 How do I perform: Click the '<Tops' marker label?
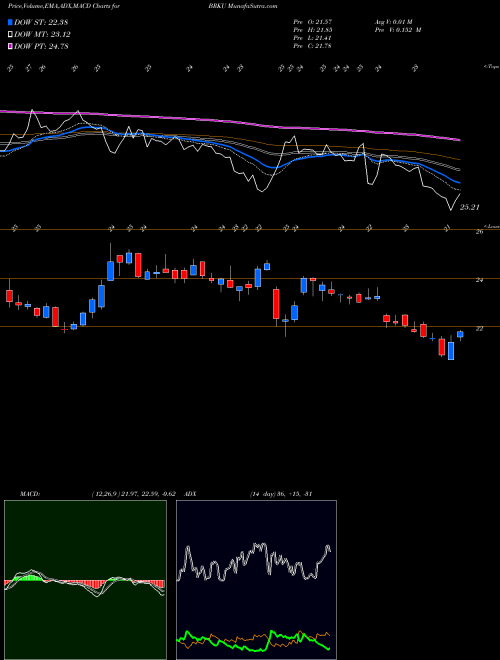point(491,67)
